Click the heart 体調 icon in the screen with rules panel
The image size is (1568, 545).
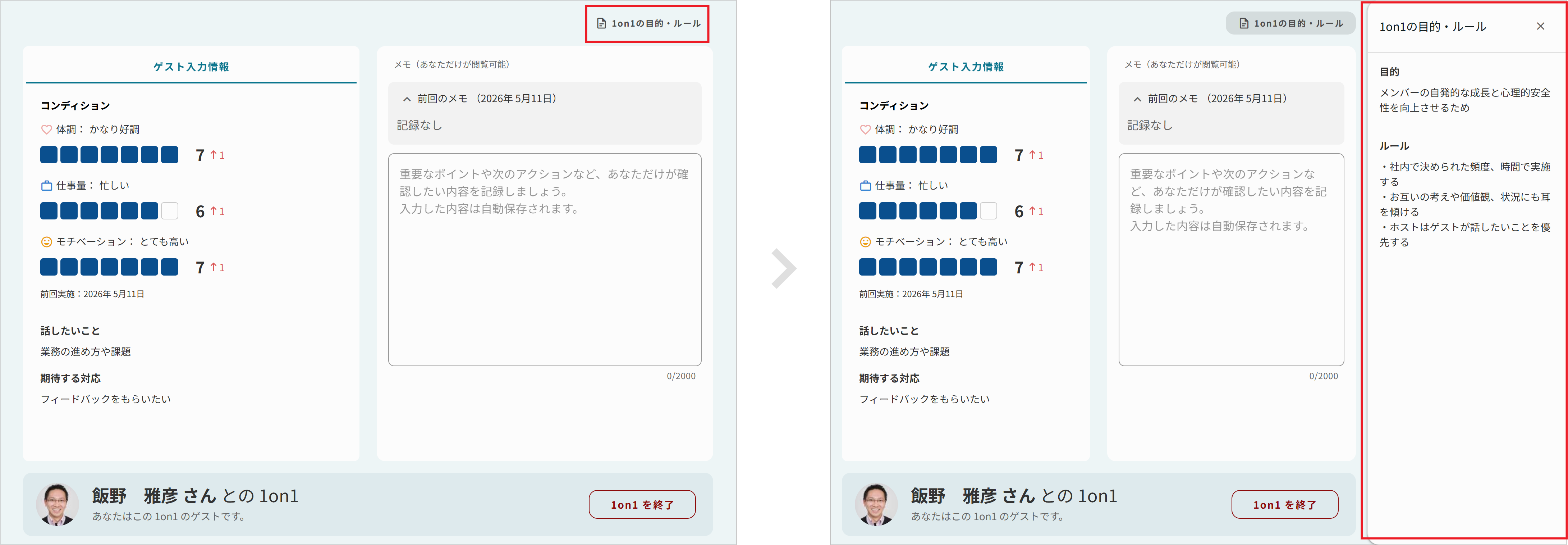point(865,130)
